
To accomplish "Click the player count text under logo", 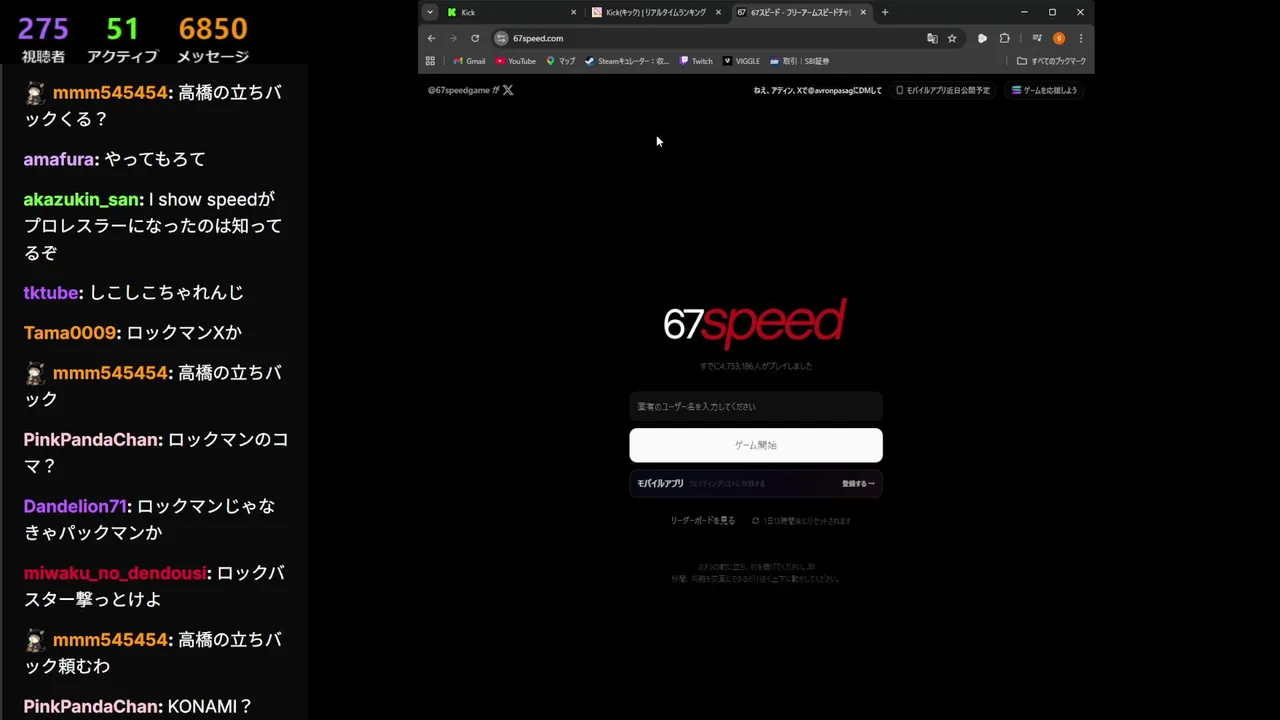I will 756,366.
